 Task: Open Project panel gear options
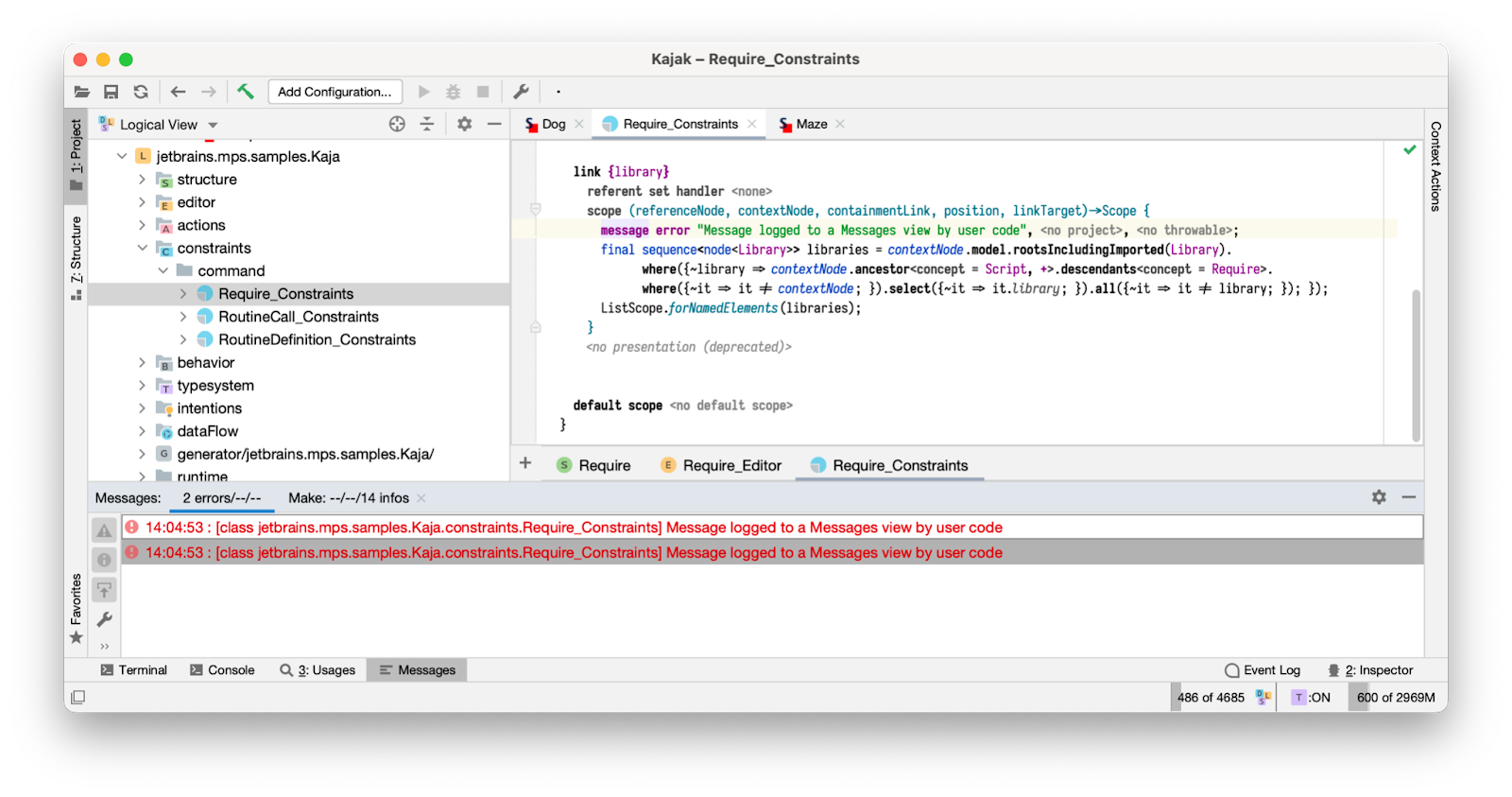(464, 124)
